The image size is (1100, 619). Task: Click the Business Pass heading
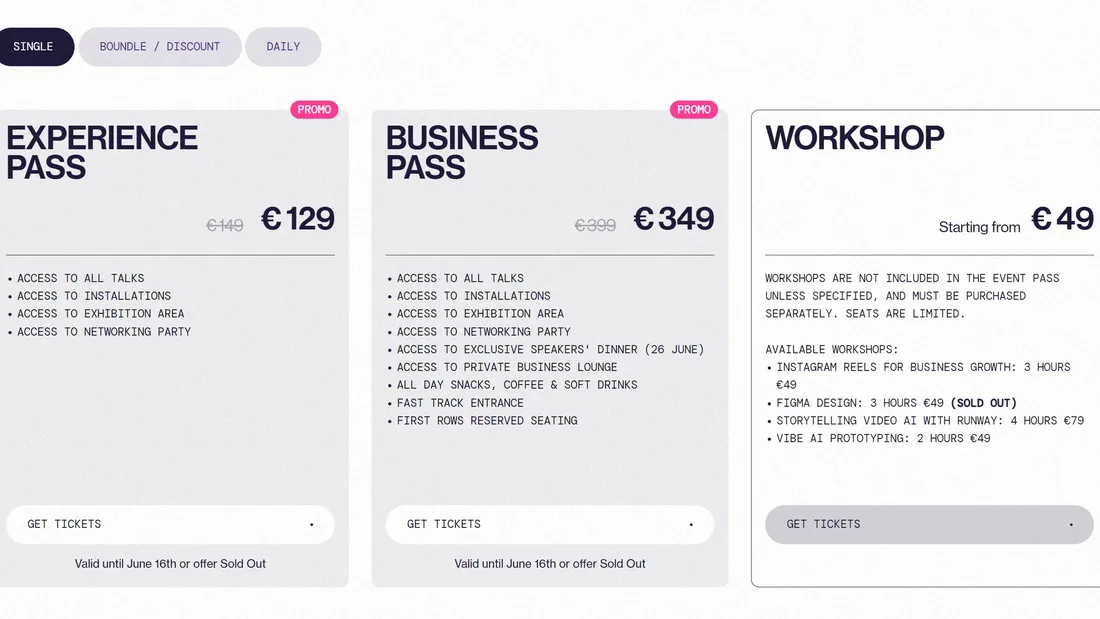462,152
